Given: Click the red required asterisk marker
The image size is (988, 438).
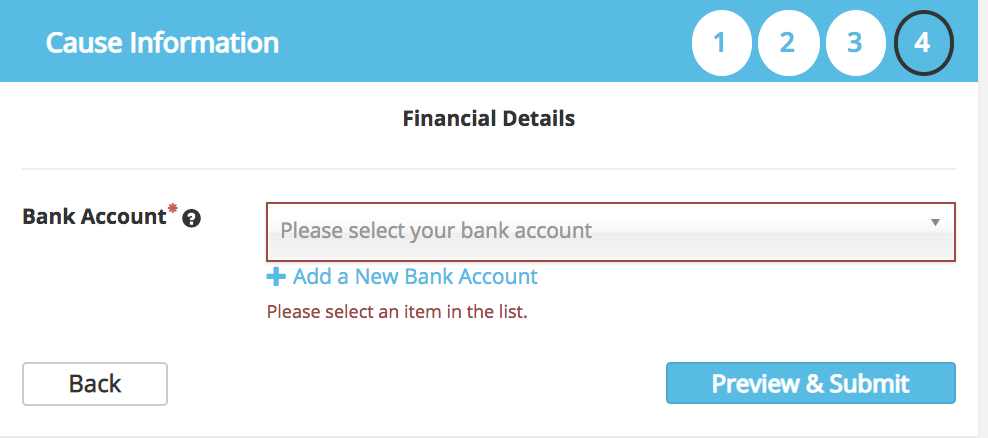Looking at the screenshot, I should 172,209.
